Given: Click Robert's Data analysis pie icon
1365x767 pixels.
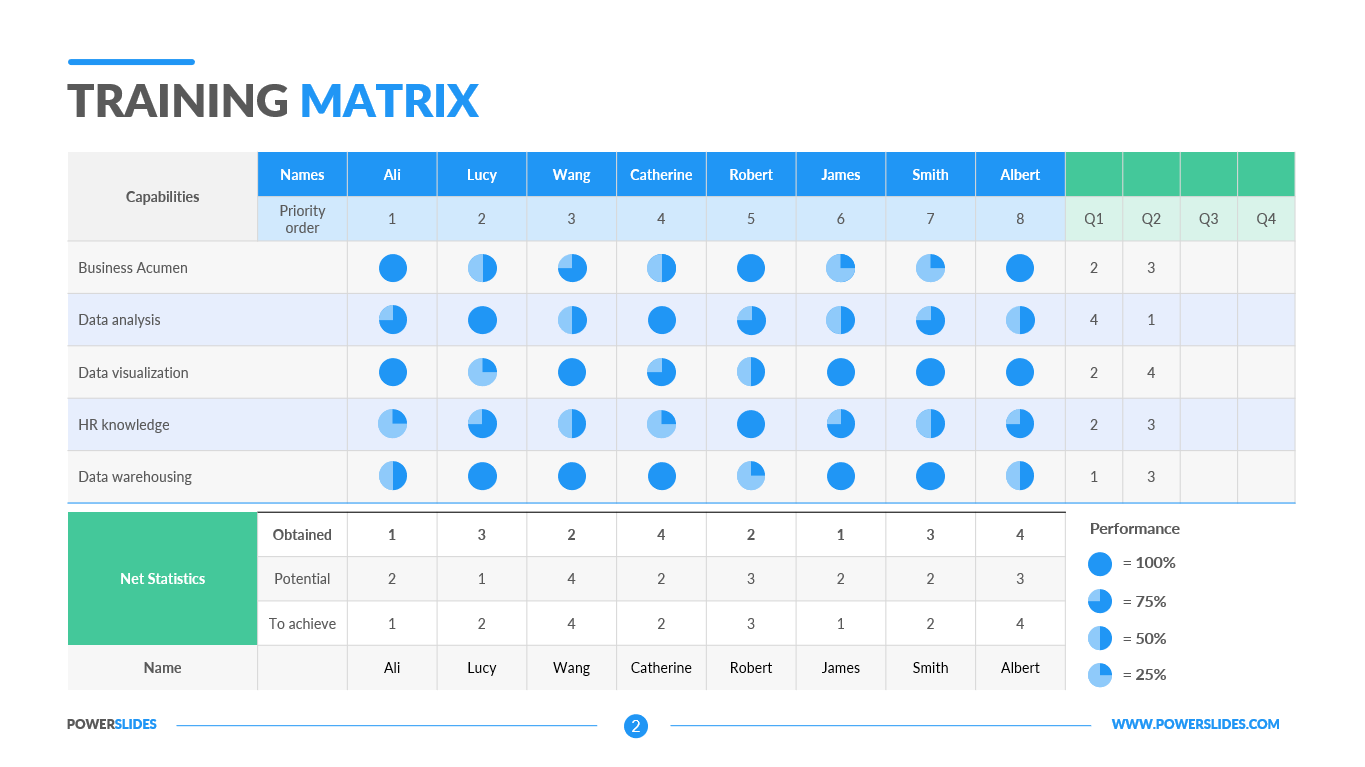Looking at the screenshot, I should pyautogui.click(x=751, y=320).
